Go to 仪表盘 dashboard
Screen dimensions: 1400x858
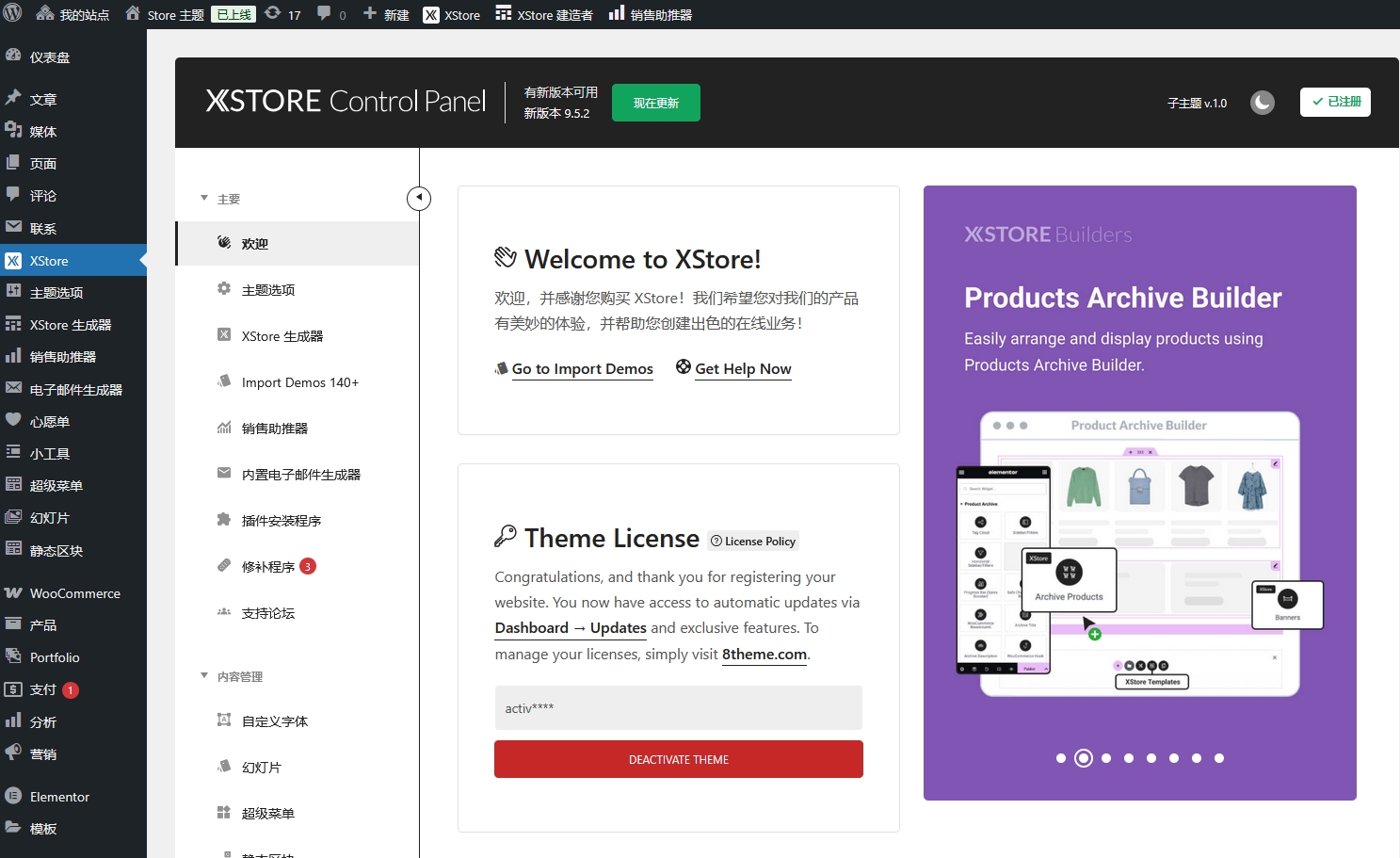pos(73,57)
